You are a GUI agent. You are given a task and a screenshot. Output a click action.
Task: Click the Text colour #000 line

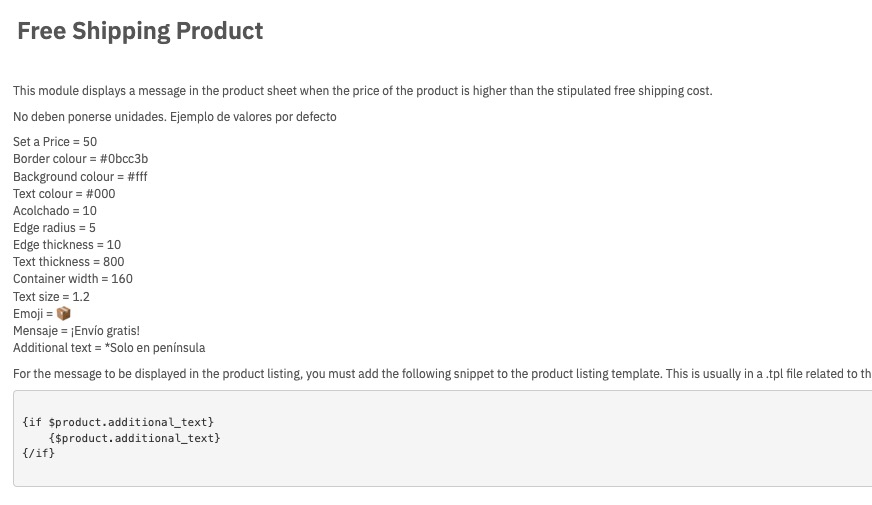[x=64, y=194]
